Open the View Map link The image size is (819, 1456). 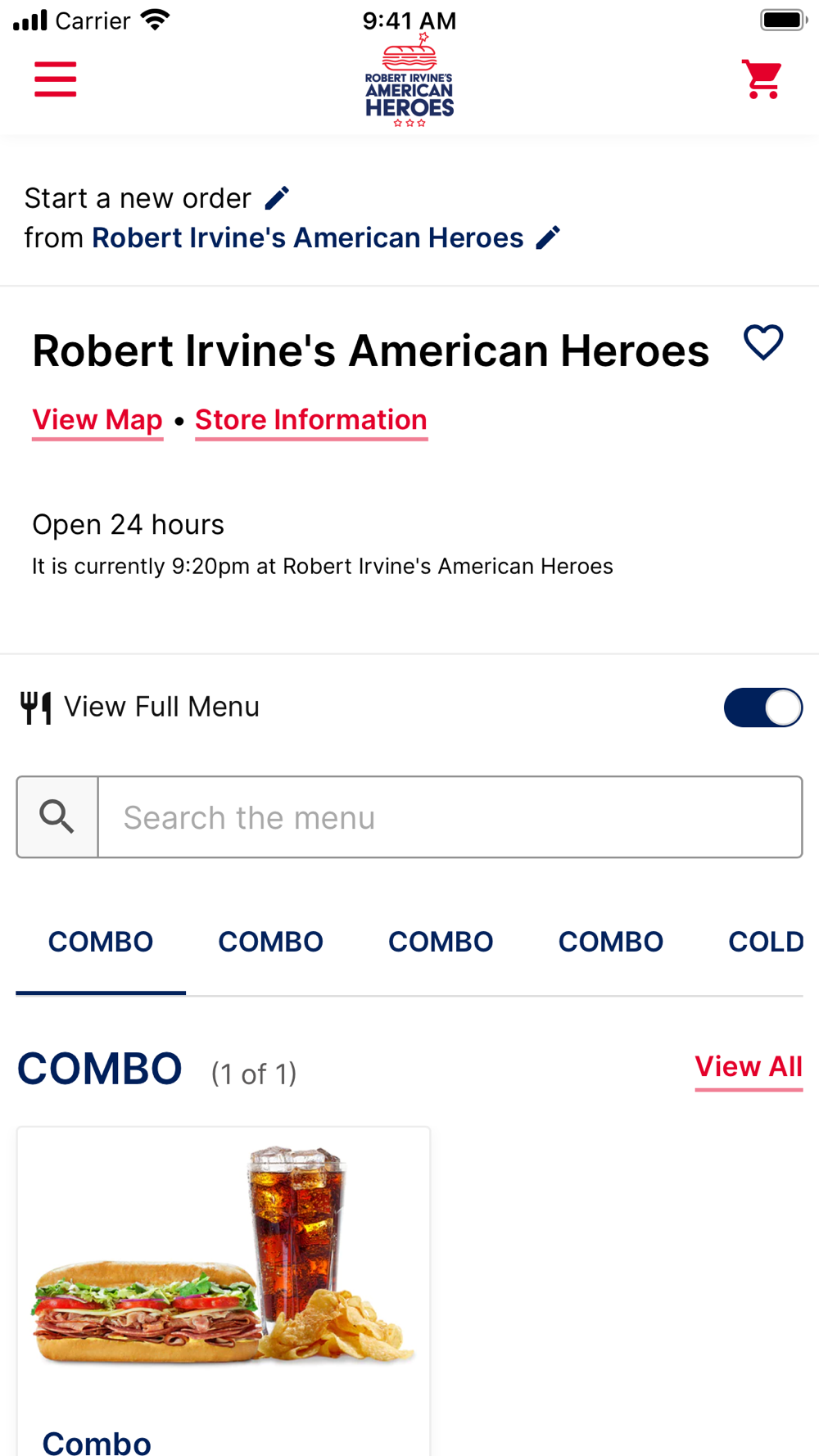pyautogui.click(x=97, y=421)
